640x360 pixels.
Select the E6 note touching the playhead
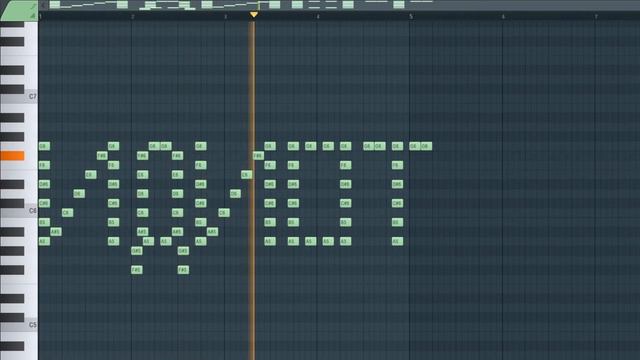tap(246, 175)
